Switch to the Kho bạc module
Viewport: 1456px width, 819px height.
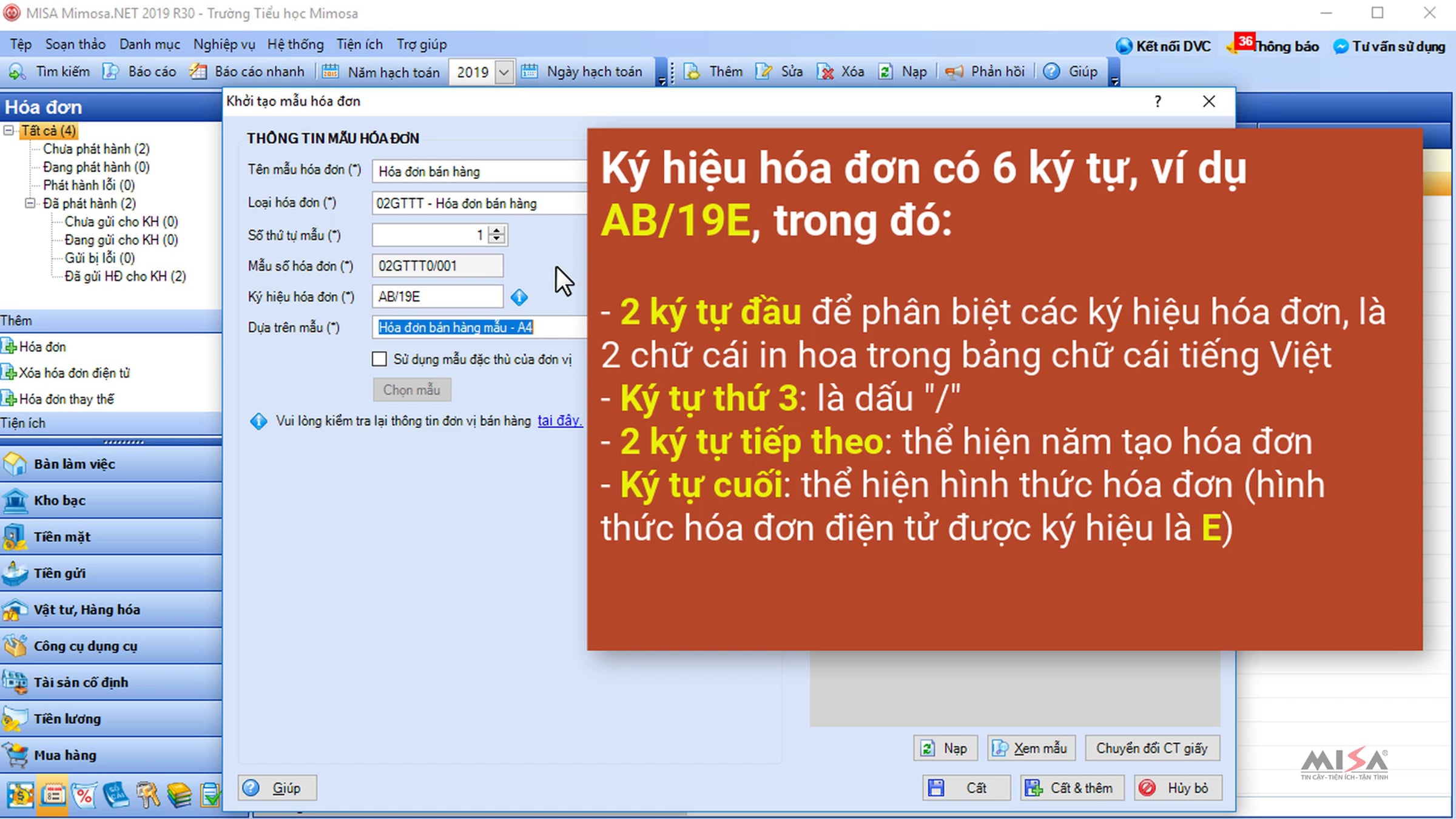point(111,500)
